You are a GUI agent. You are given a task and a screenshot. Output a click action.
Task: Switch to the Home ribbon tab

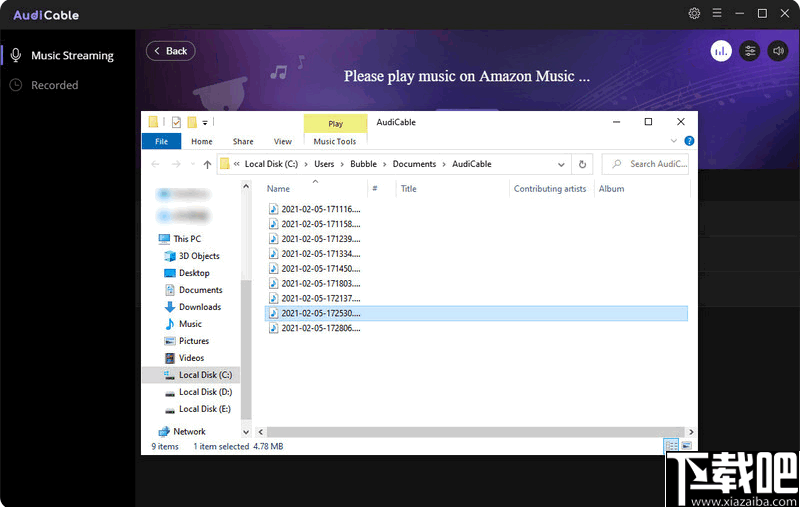[202, 142]
